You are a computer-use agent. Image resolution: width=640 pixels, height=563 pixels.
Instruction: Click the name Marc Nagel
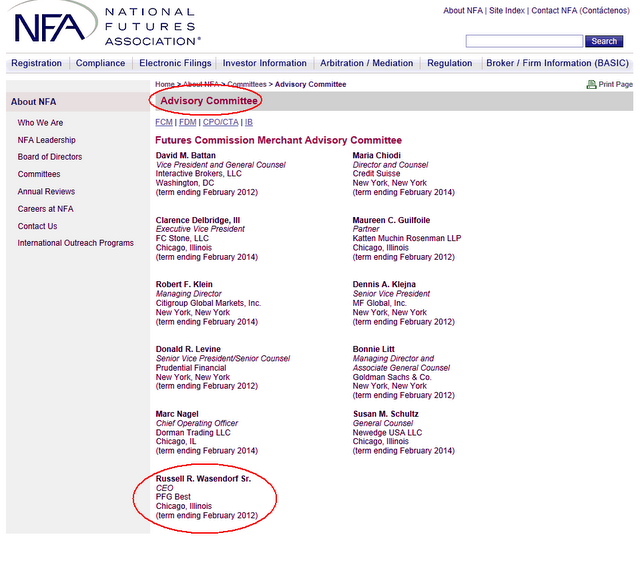(x=177, y=414)
